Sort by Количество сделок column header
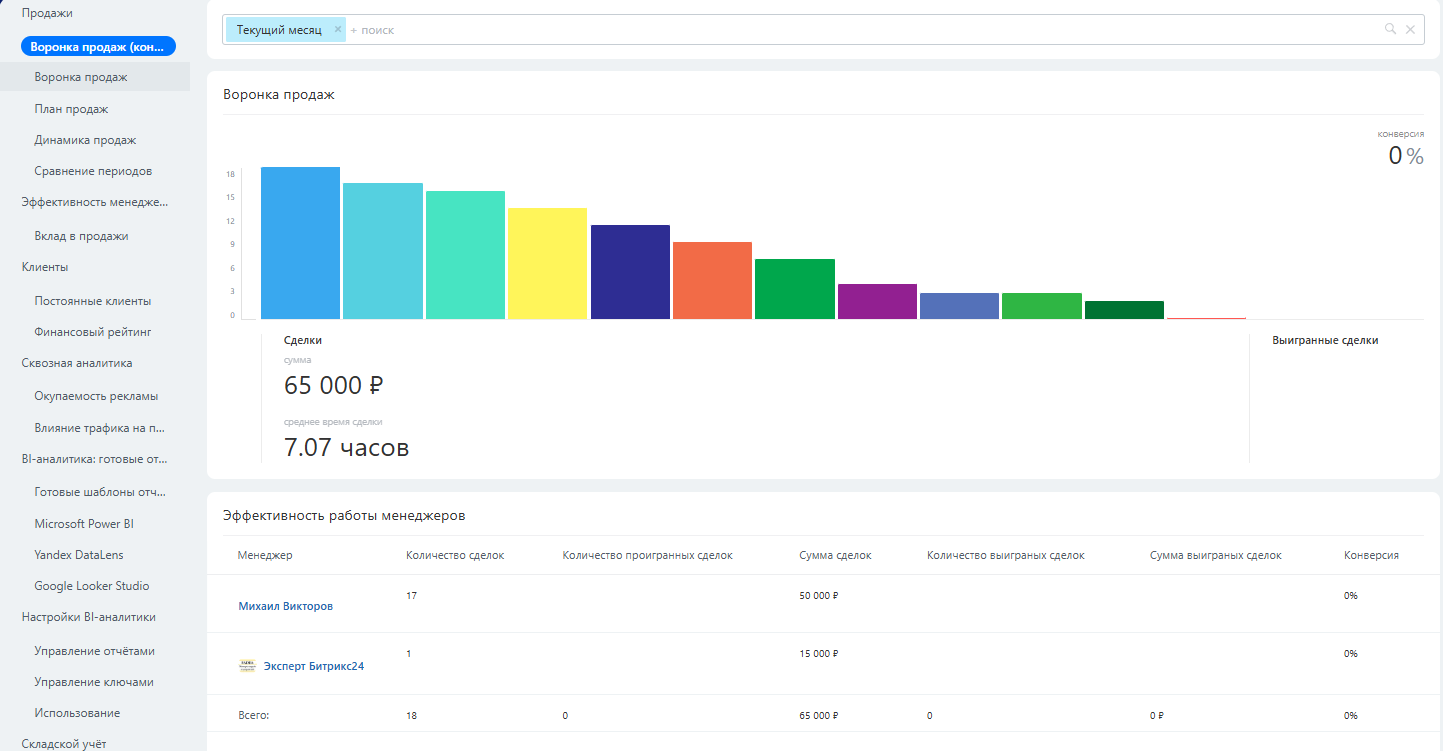The height and width of the screenshot is (751, 1443). [455, 555]
